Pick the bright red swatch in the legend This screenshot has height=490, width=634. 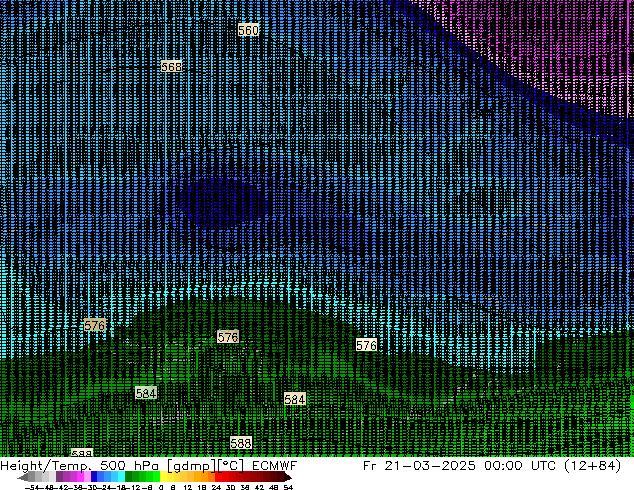click(218, 476)
